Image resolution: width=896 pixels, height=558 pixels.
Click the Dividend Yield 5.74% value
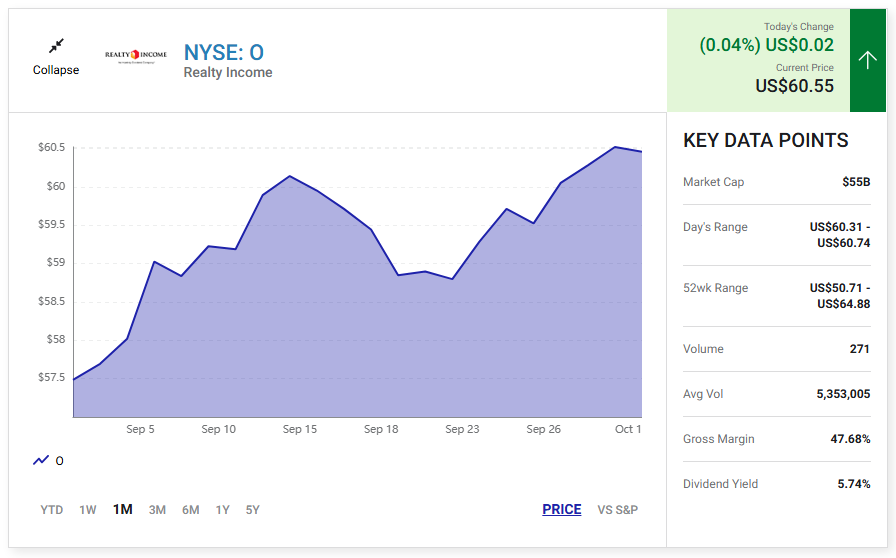point(854,484)
